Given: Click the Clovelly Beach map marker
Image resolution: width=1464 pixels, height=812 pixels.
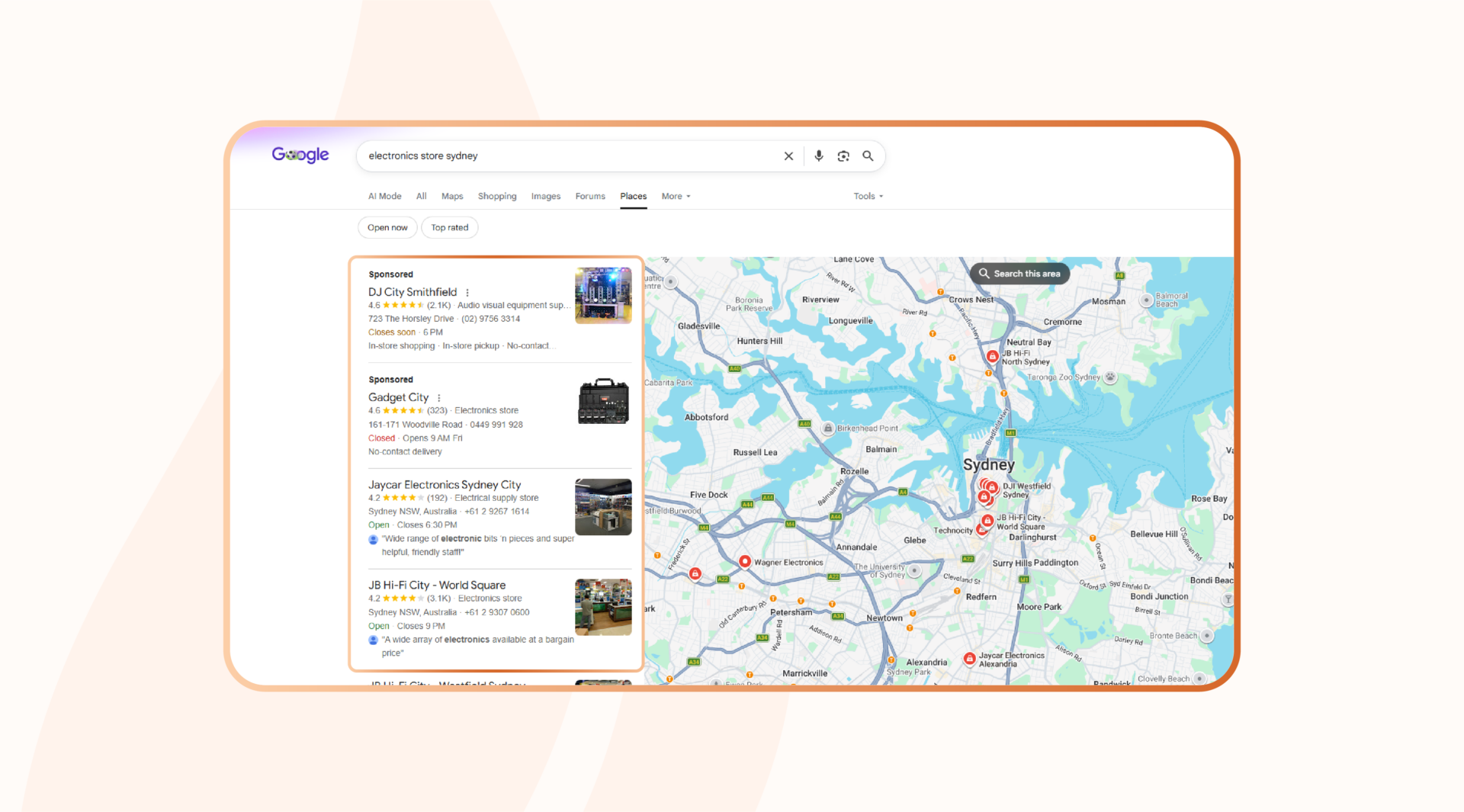Looking at the screenshot, I should click(1199, 679).
